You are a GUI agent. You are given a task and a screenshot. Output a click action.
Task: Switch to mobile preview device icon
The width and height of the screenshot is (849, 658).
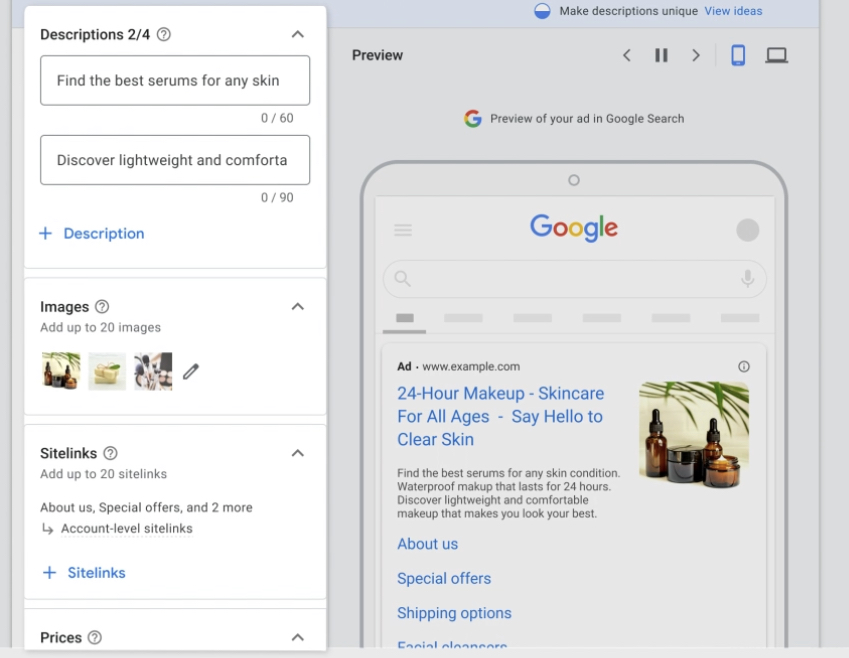(738, 55)
